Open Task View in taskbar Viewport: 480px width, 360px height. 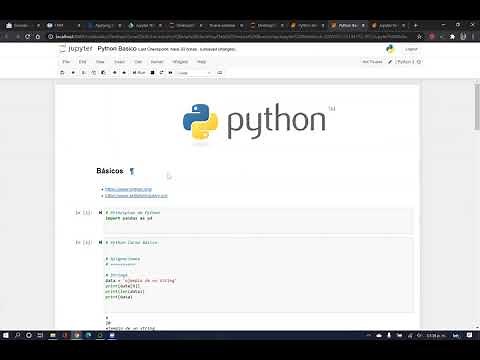tap(40, 335)
